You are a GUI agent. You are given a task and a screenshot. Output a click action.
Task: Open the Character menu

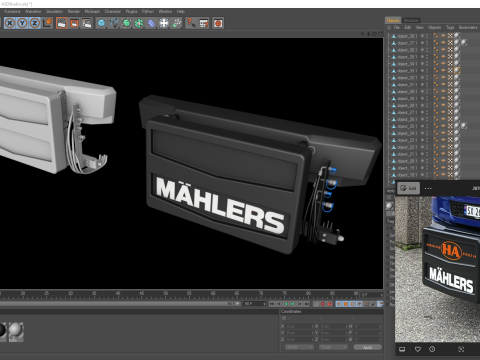coord(113,11)
